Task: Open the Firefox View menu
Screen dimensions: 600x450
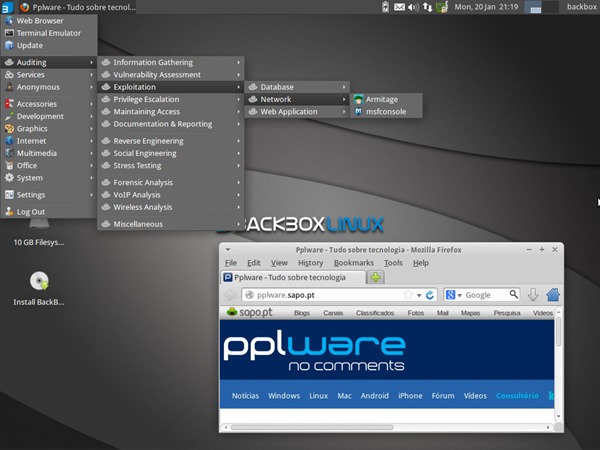Action: [279, 263]
